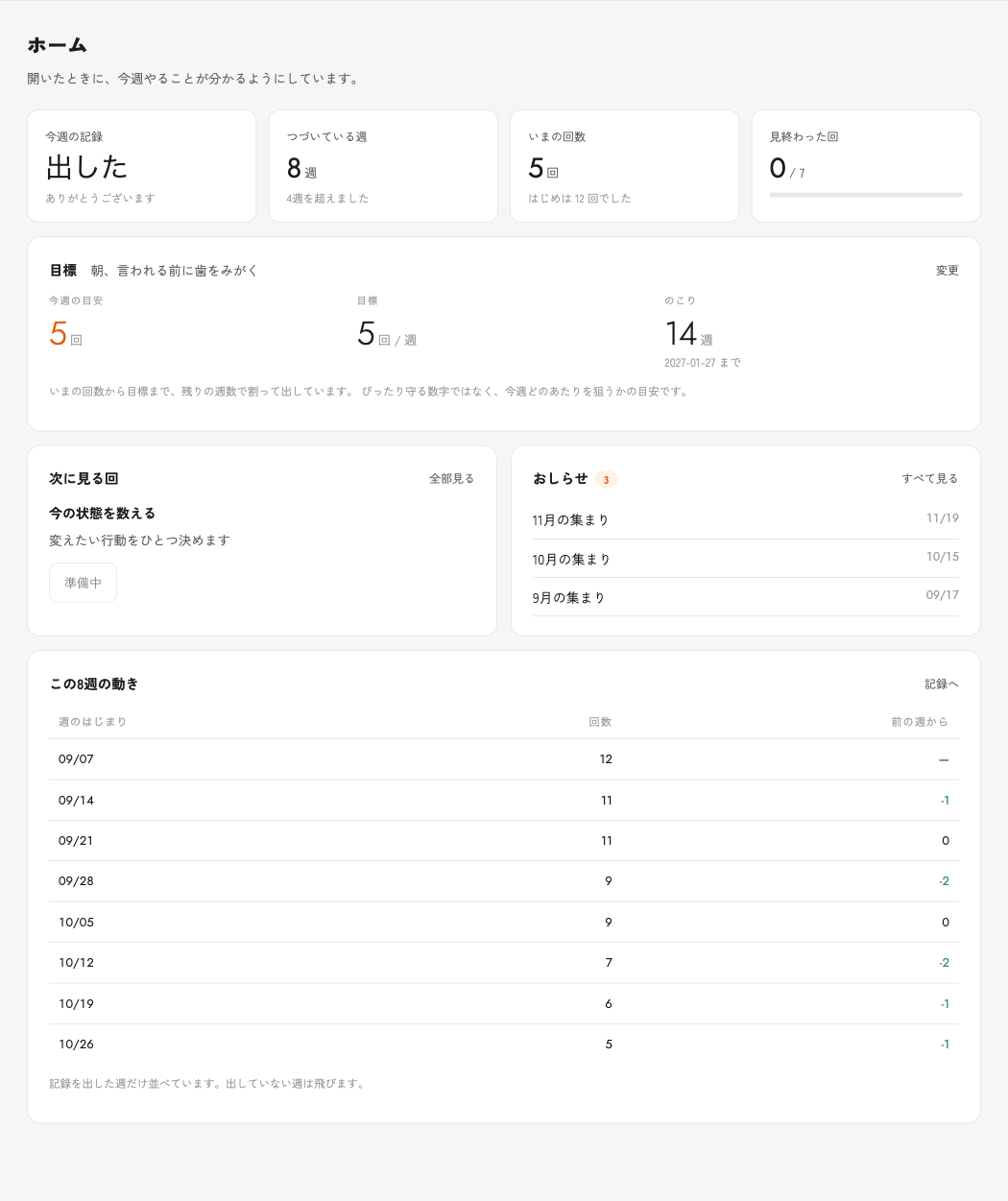Select the いまの回数 summary card
The image size is (1008, 1201).
(624, 166)
